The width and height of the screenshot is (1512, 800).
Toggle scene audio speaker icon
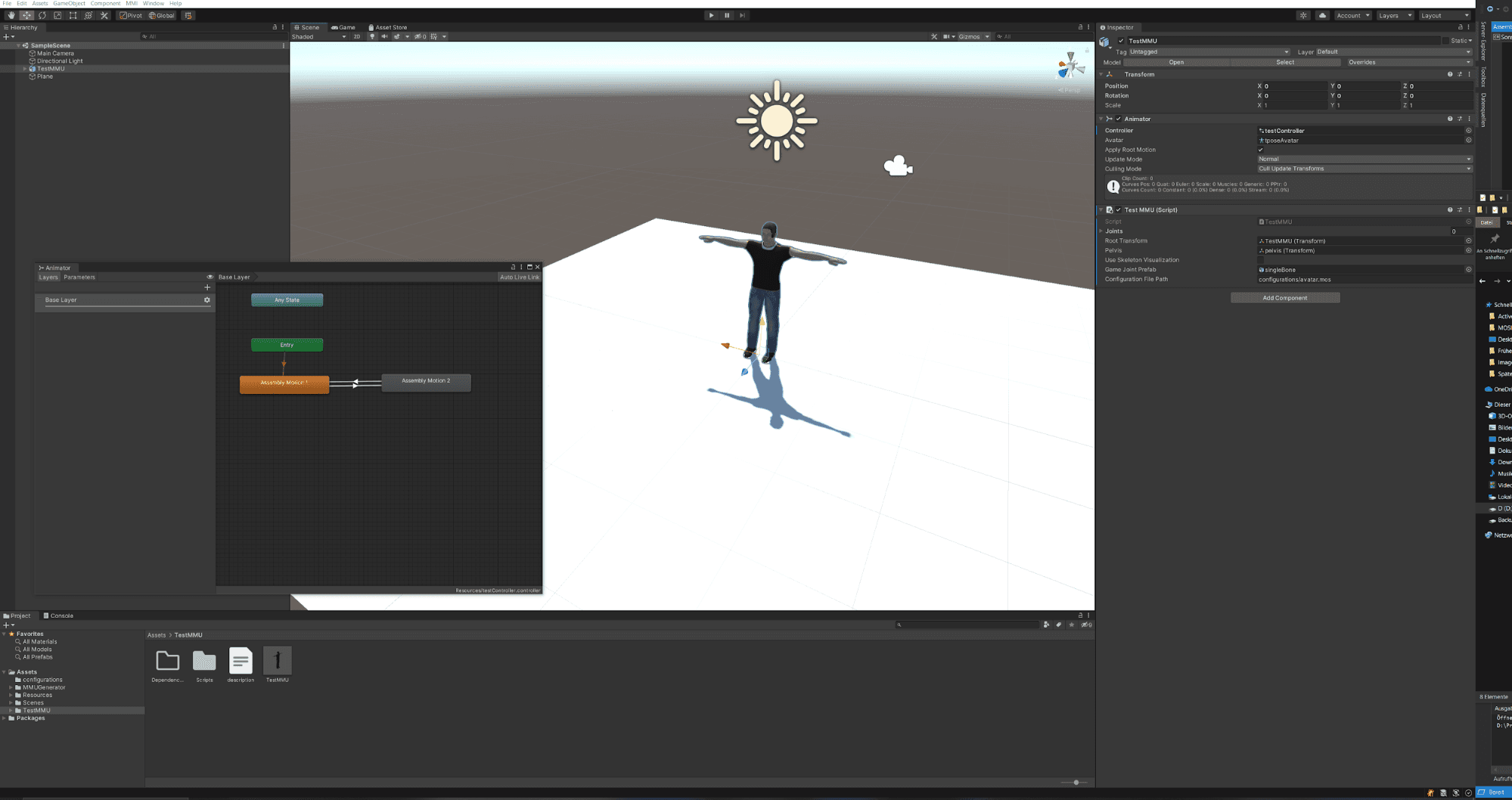[x=384, y=36]
